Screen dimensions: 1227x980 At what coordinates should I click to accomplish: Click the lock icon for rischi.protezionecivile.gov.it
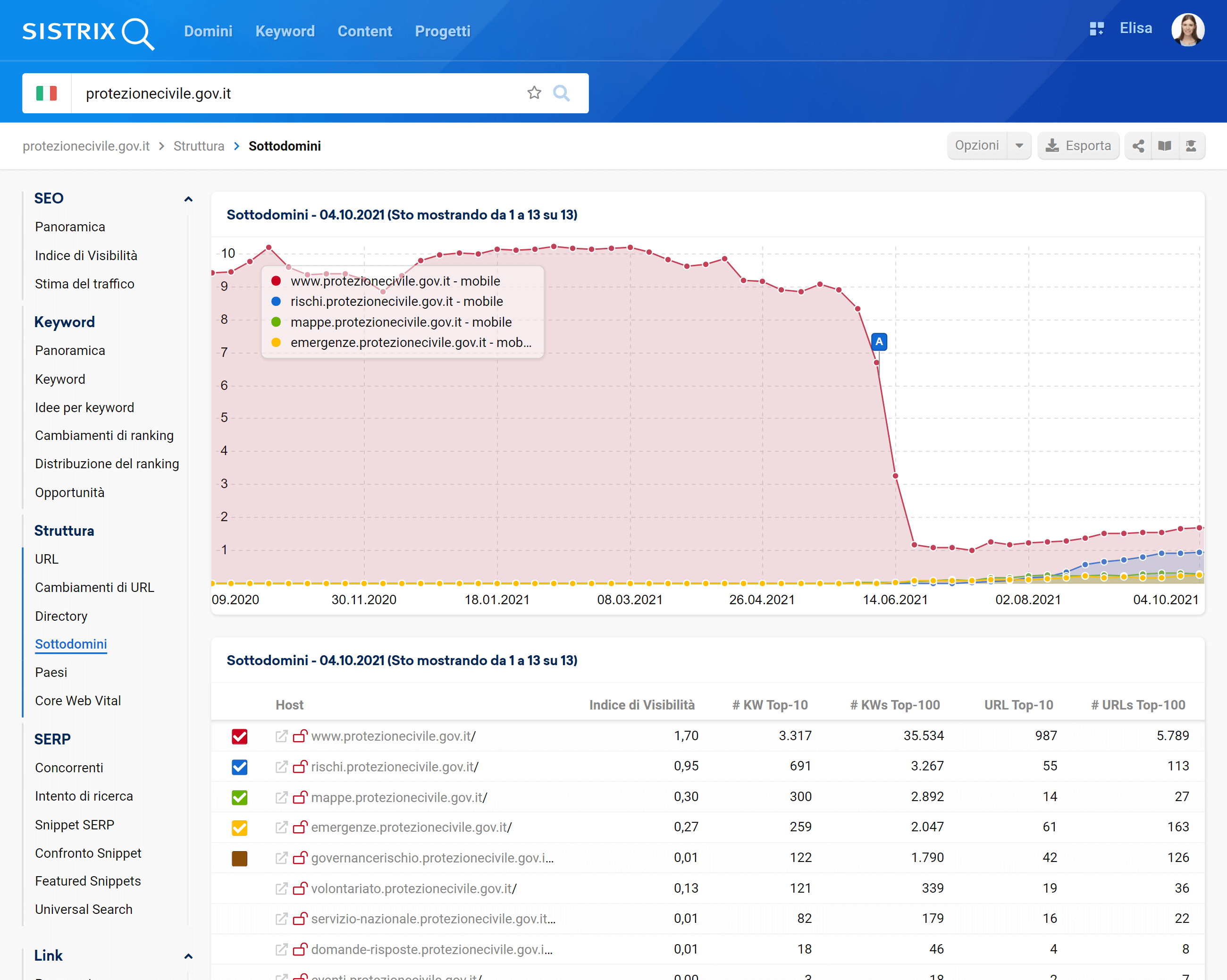(x=301, y=767)
